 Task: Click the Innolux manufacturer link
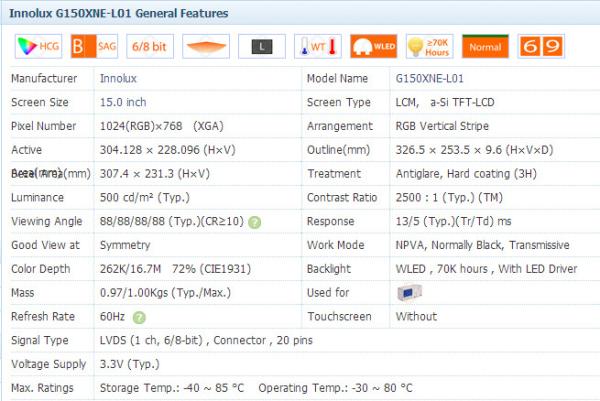point(118,78)
